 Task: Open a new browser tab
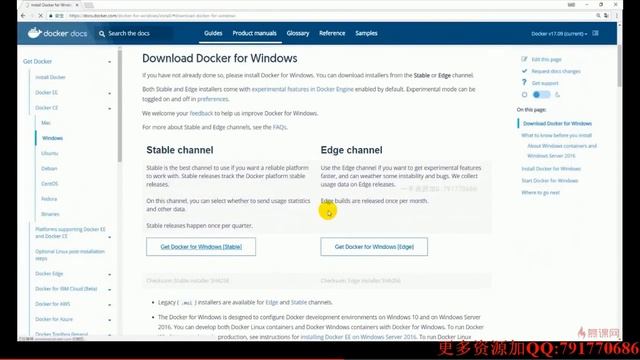89,5
